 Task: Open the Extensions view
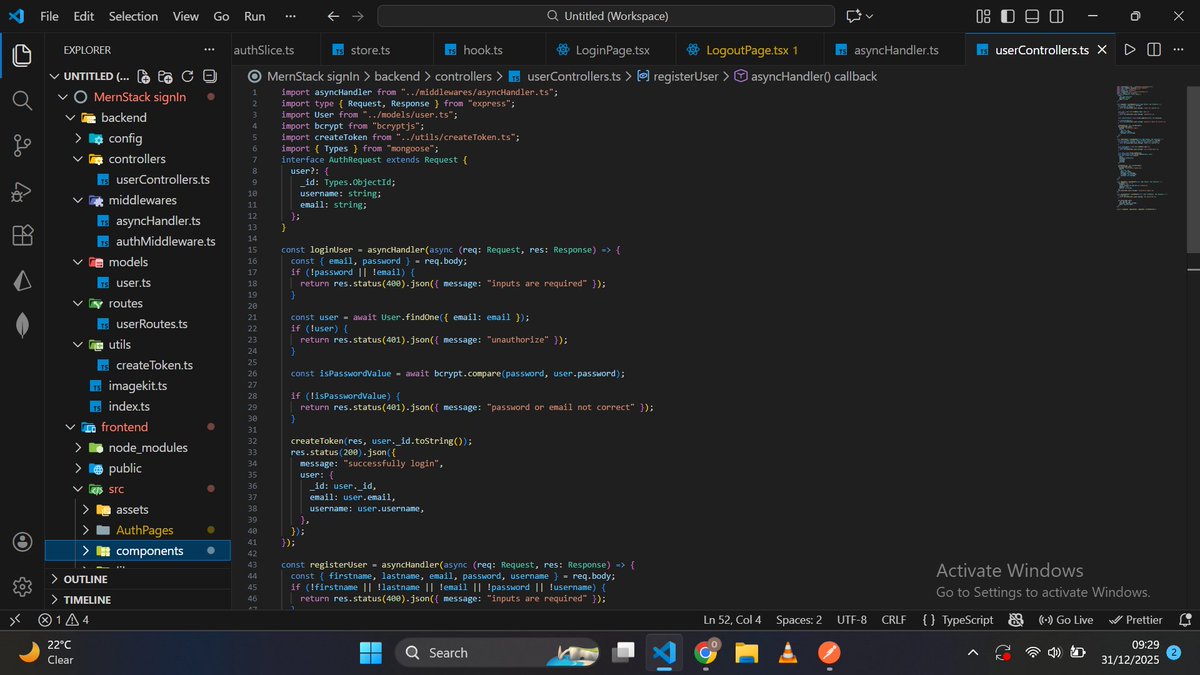tap(22, 236)
